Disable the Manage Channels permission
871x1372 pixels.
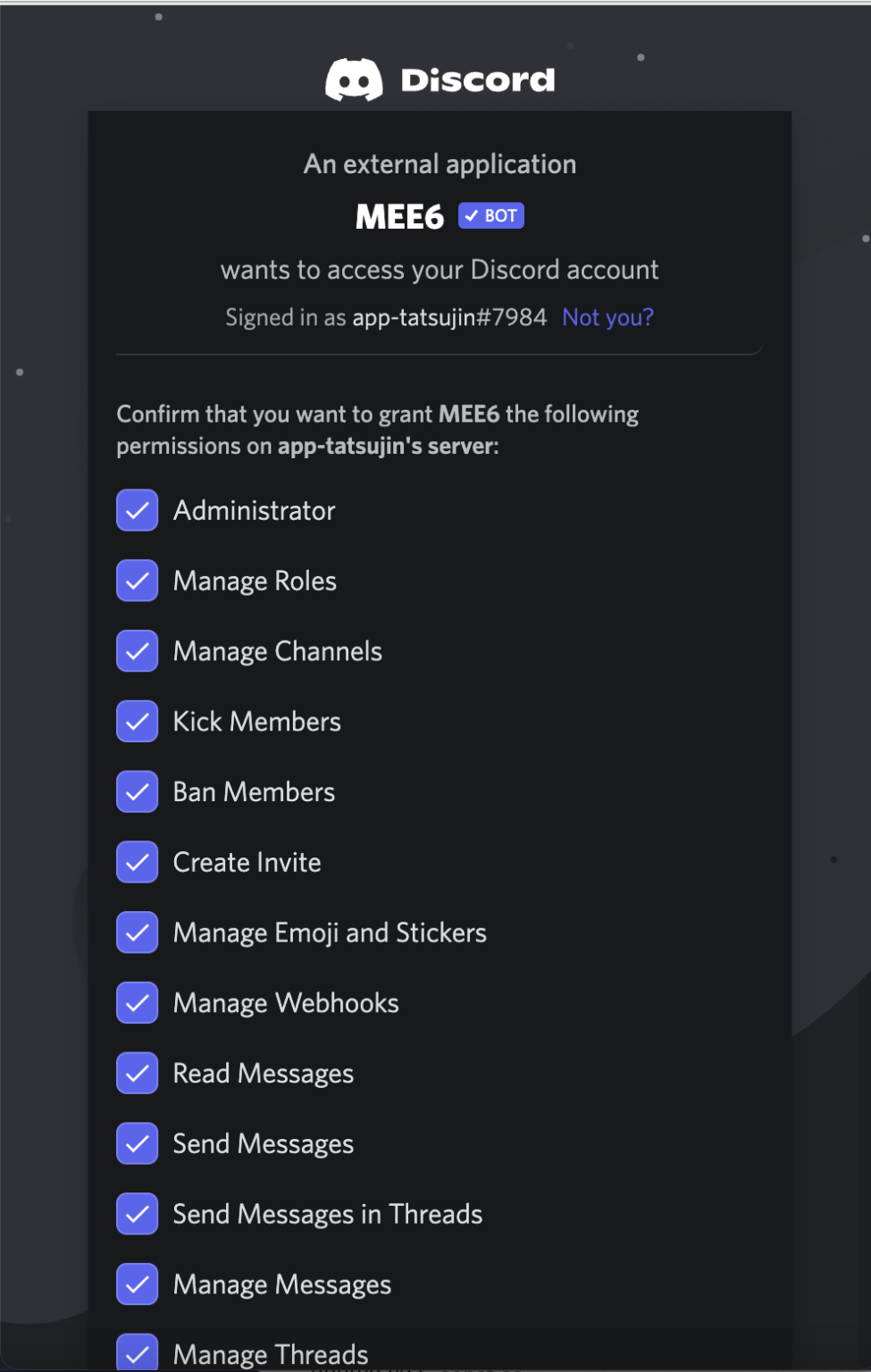point(138,651)
